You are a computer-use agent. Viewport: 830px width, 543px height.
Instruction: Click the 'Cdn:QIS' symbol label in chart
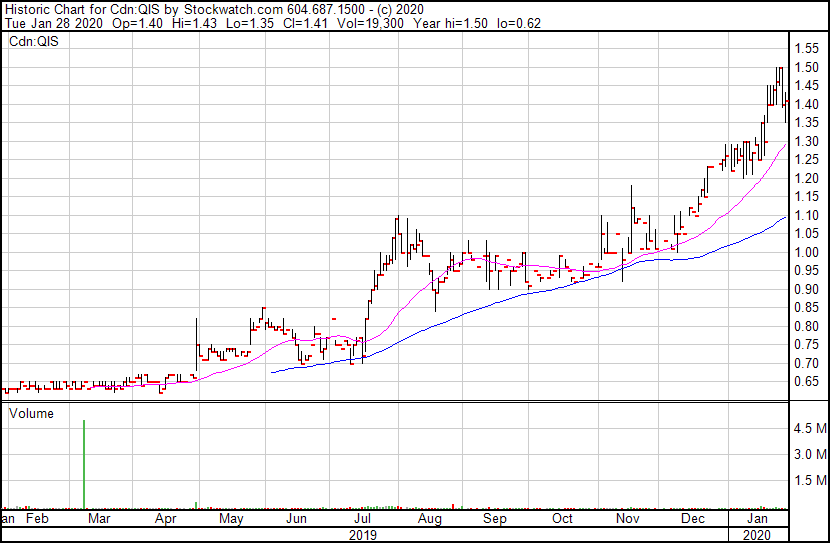point(34,41)
